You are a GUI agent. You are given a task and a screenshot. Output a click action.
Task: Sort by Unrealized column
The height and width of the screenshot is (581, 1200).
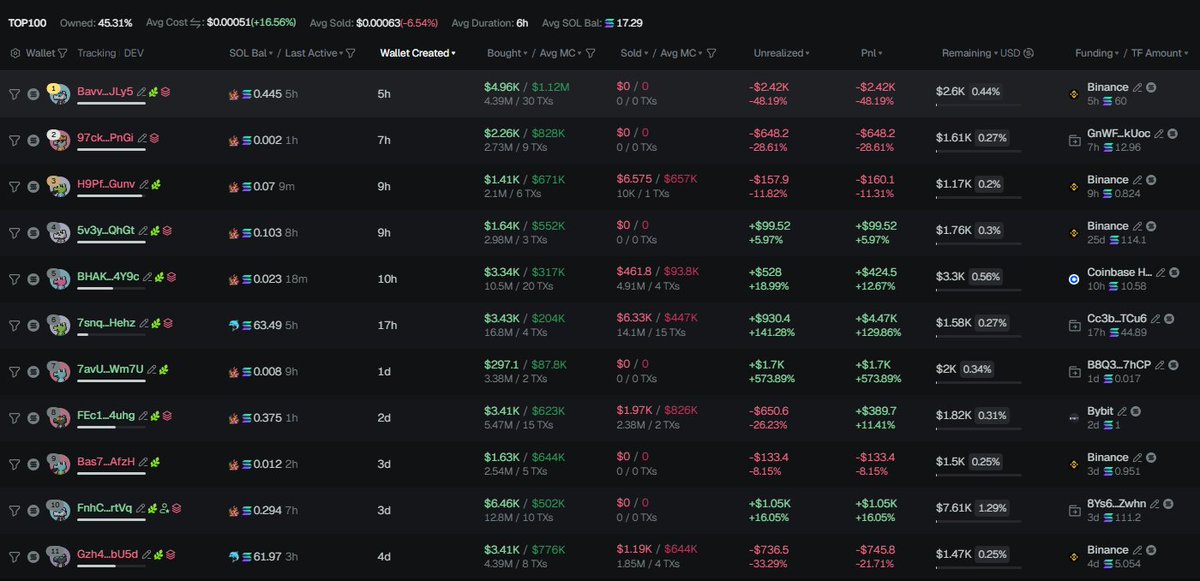[x=781, y=53]
